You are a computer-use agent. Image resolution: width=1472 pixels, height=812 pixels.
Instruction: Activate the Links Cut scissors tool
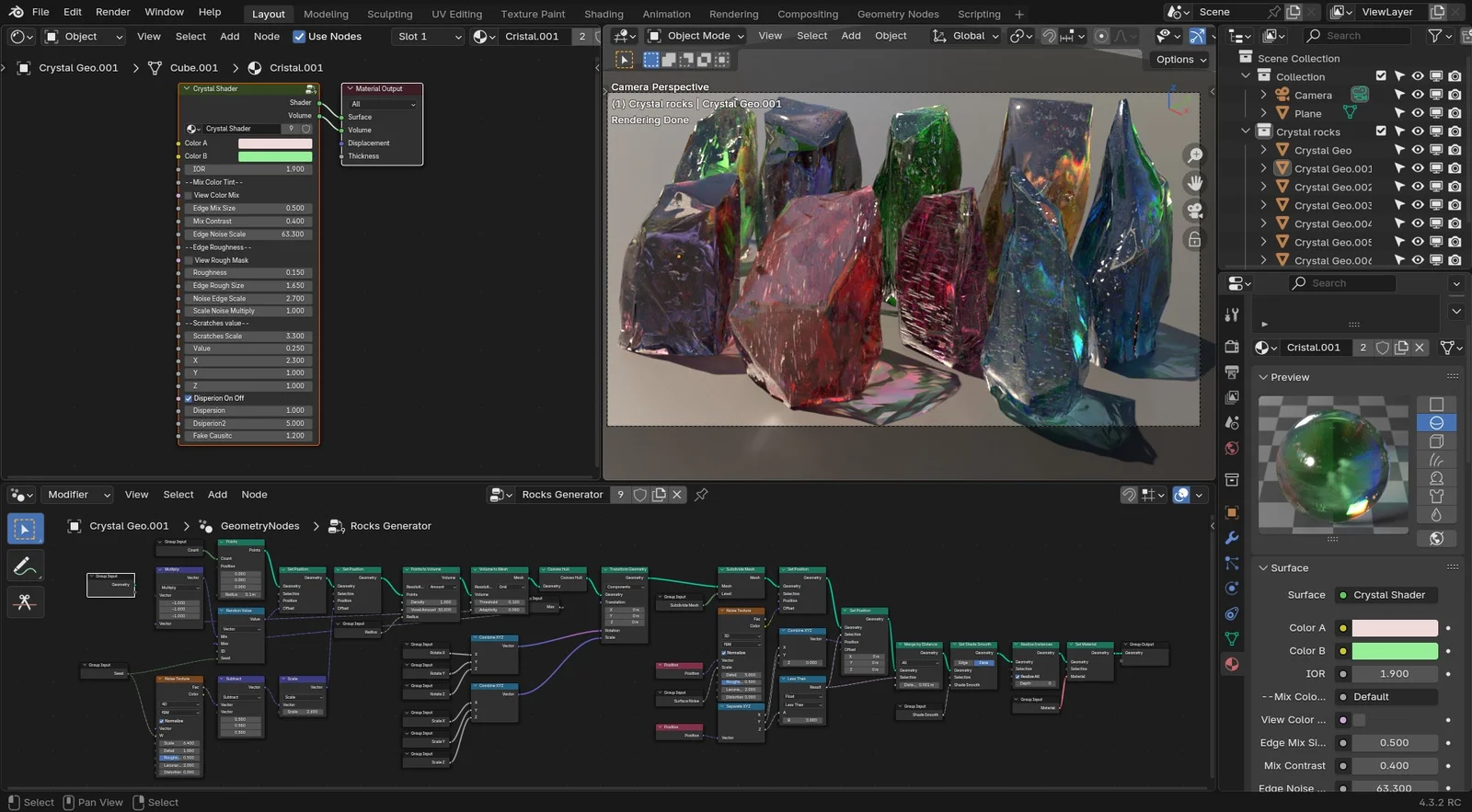click(25, 602)
